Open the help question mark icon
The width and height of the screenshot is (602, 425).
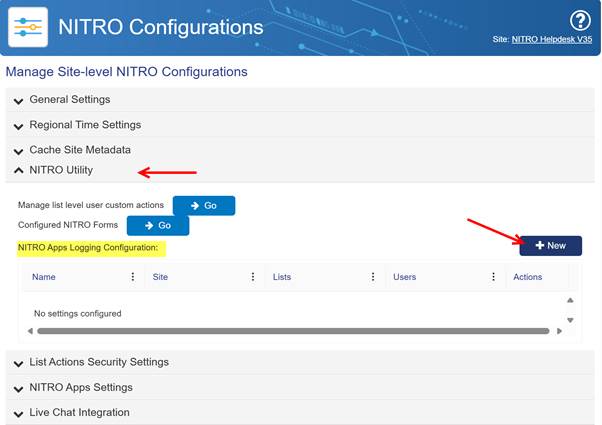pyautogui.click(x=580, y=21)
